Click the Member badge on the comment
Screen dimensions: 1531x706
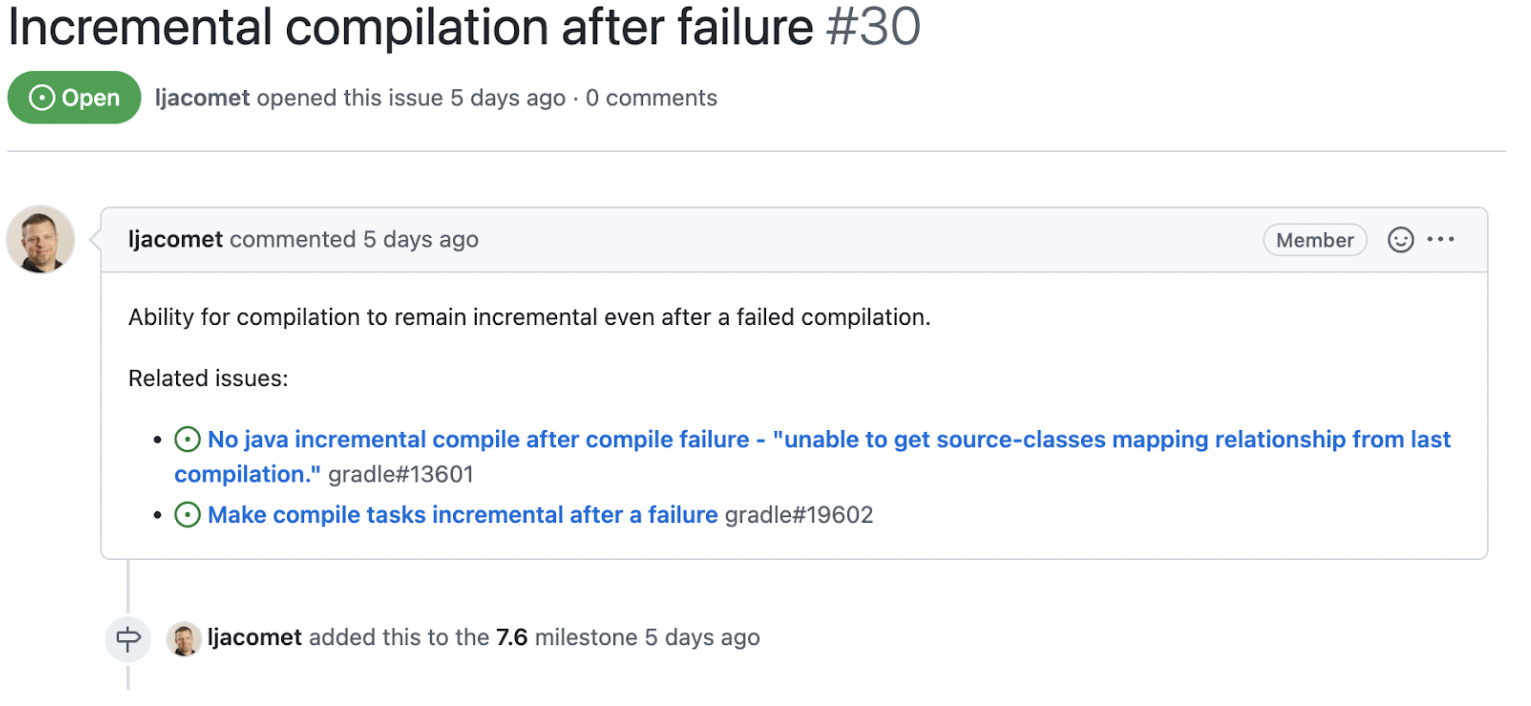(1315, 240)
